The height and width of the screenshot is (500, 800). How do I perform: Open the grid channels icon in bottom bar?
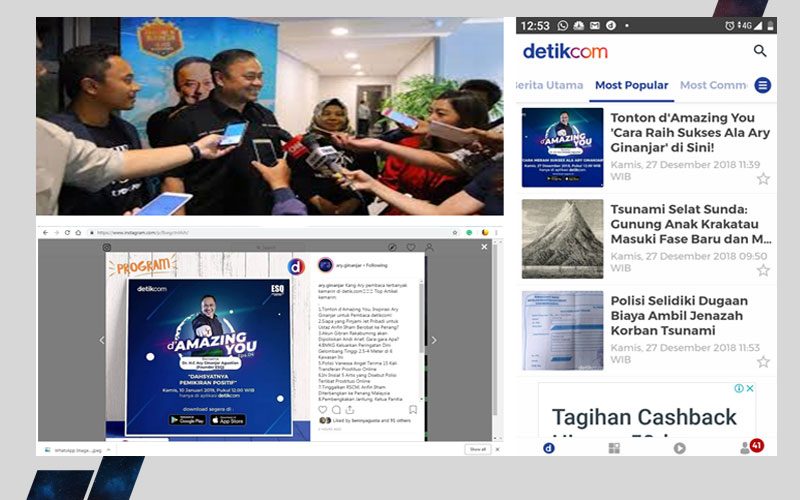pos(614,448)
